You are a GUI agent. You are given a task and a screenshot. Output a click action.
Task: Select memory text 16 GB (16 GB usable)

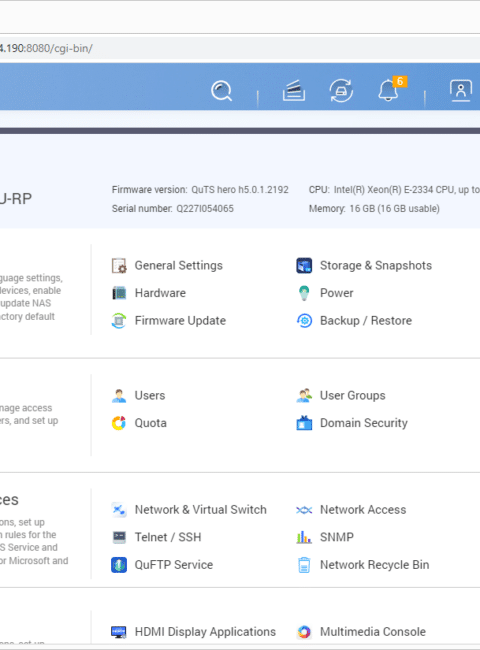point(394,209)
